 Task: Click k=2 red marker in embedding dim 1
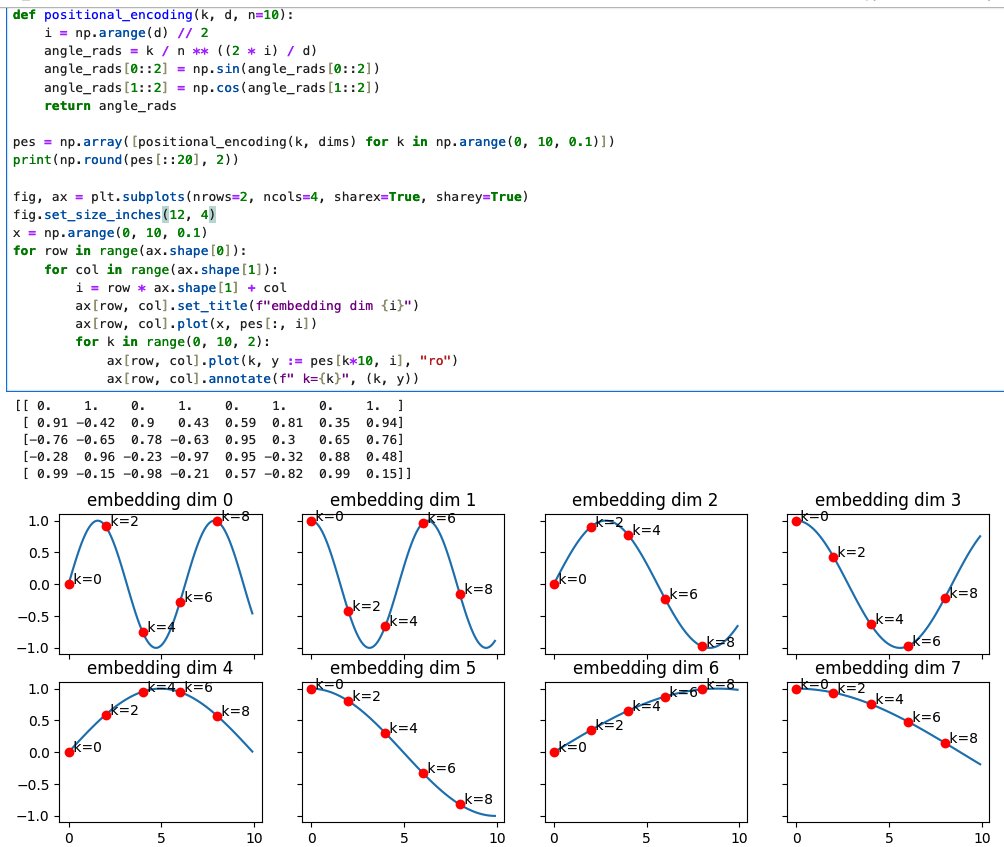tap(348, 611)
